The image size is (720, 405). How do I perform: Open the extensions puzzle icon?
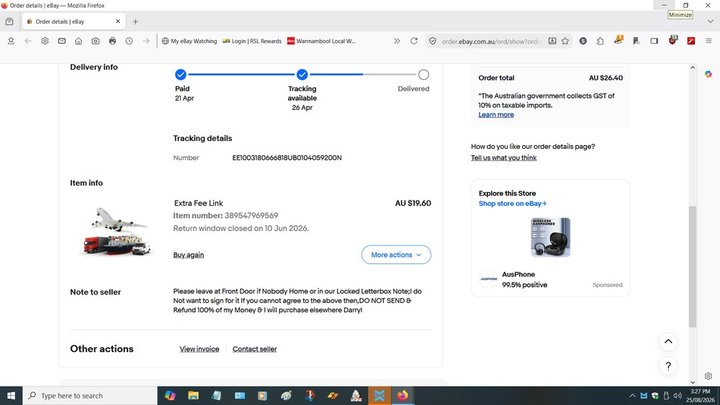point(600,41)
